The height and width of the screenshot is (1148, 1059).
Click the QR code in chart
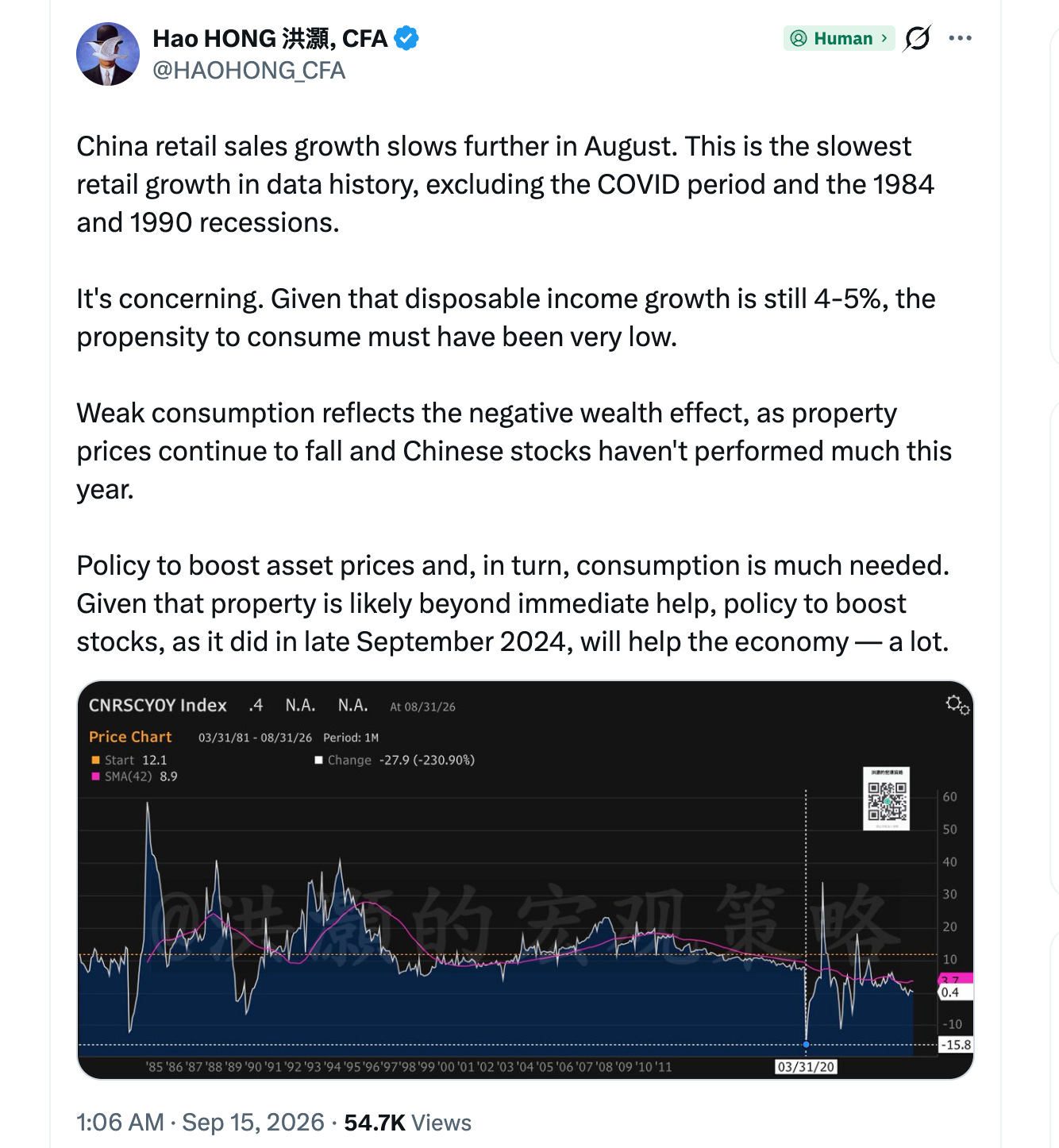pyautogui.click(x=886, y=799)
